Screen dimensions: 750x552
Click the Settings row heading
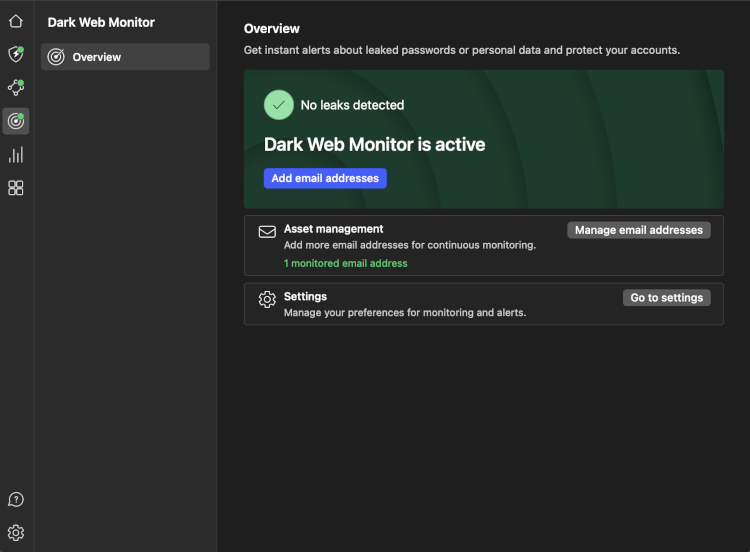[305, 297]
